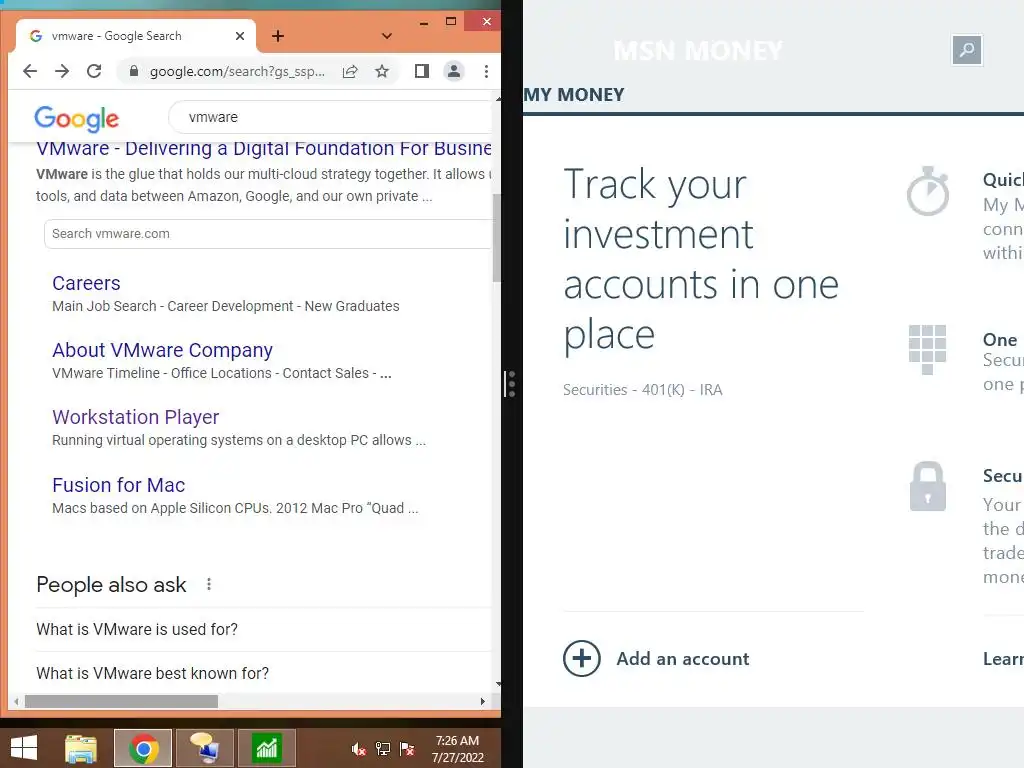
Task: Click the horizontal scrollbar right arrow
Action: pos(483,701)
